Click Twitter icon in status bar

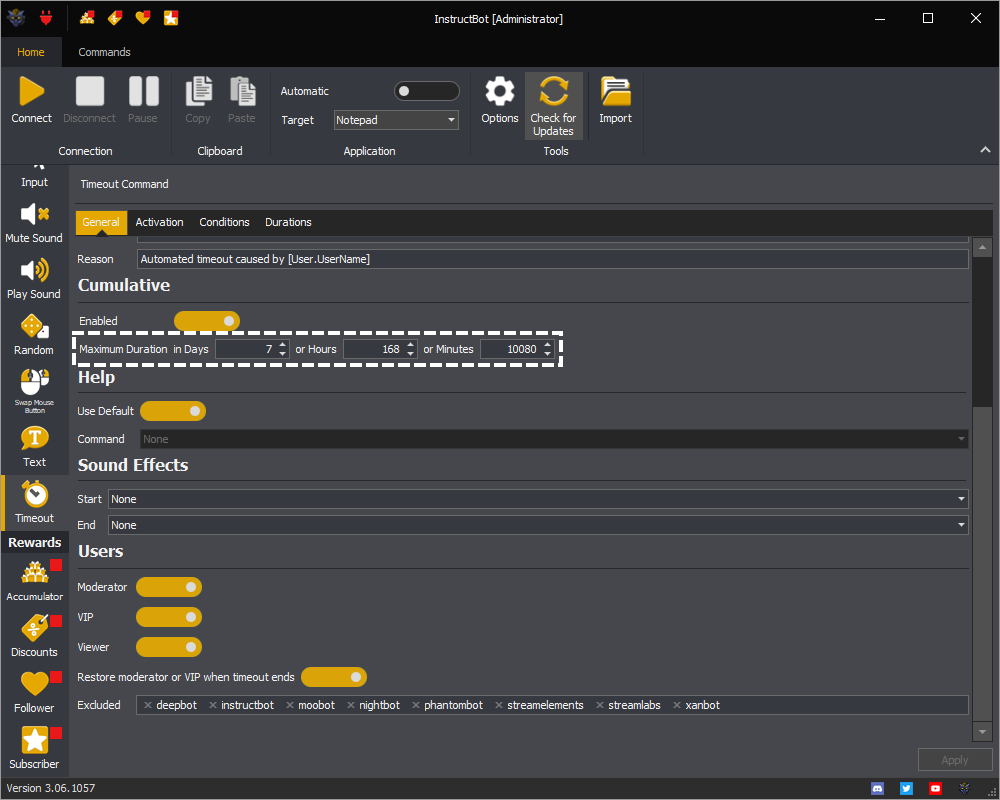point(906,789)
